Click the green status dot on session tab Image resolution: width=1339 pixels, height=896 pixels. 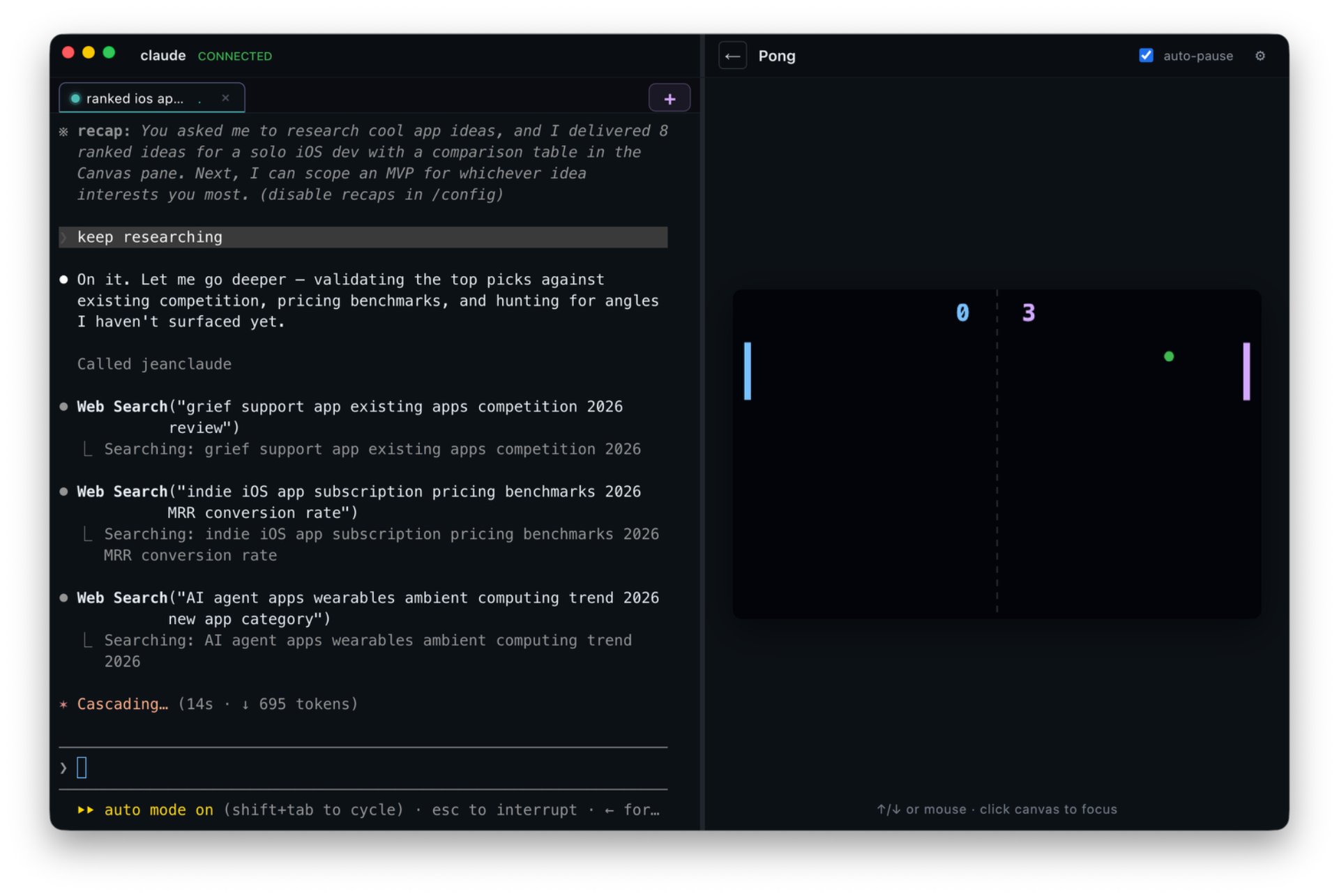75,98
